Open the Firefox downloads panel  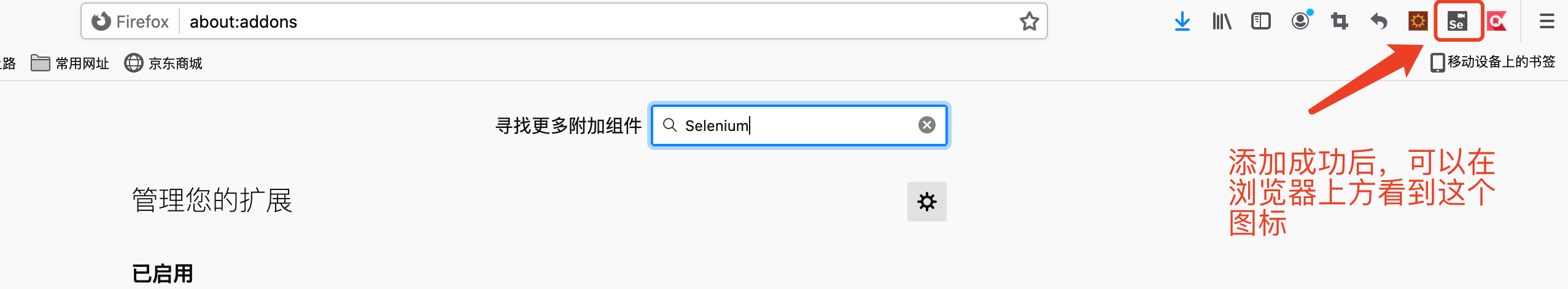1182,22
